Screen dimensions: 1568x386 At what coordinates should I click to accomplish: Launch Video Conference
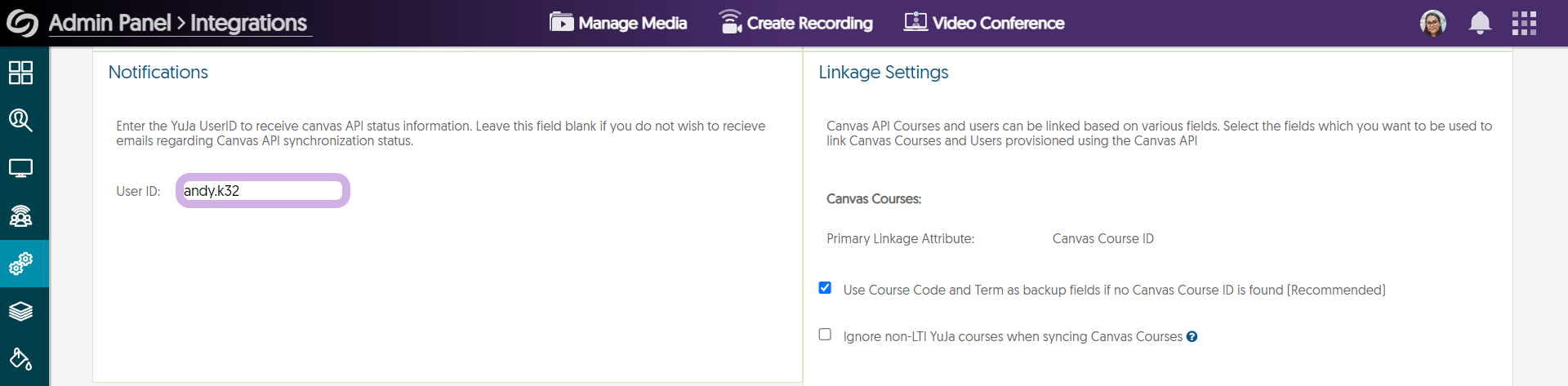click(984, 23)
